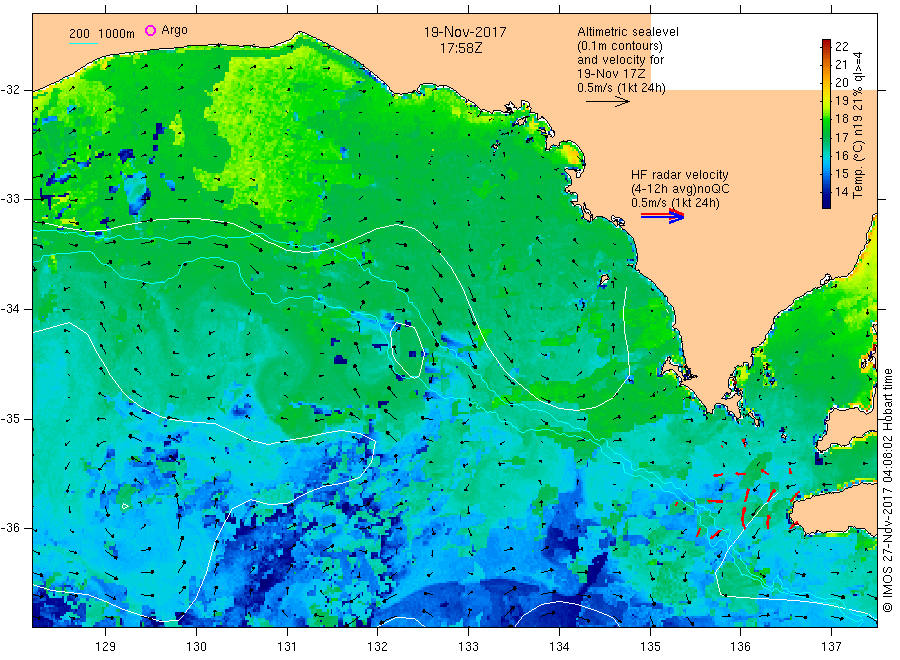Image resolution: width=900 pixels, height=660 pixels.
Task: Click longitude label 134 on bottom axis
Action: [x=559, y=647]
